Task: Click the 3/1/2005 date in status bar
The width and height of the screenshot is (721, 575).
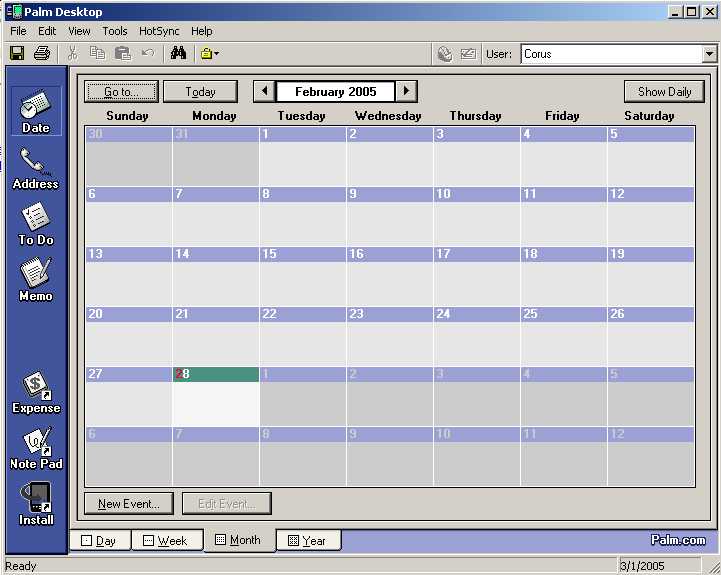Action: (x=642, y=566)
